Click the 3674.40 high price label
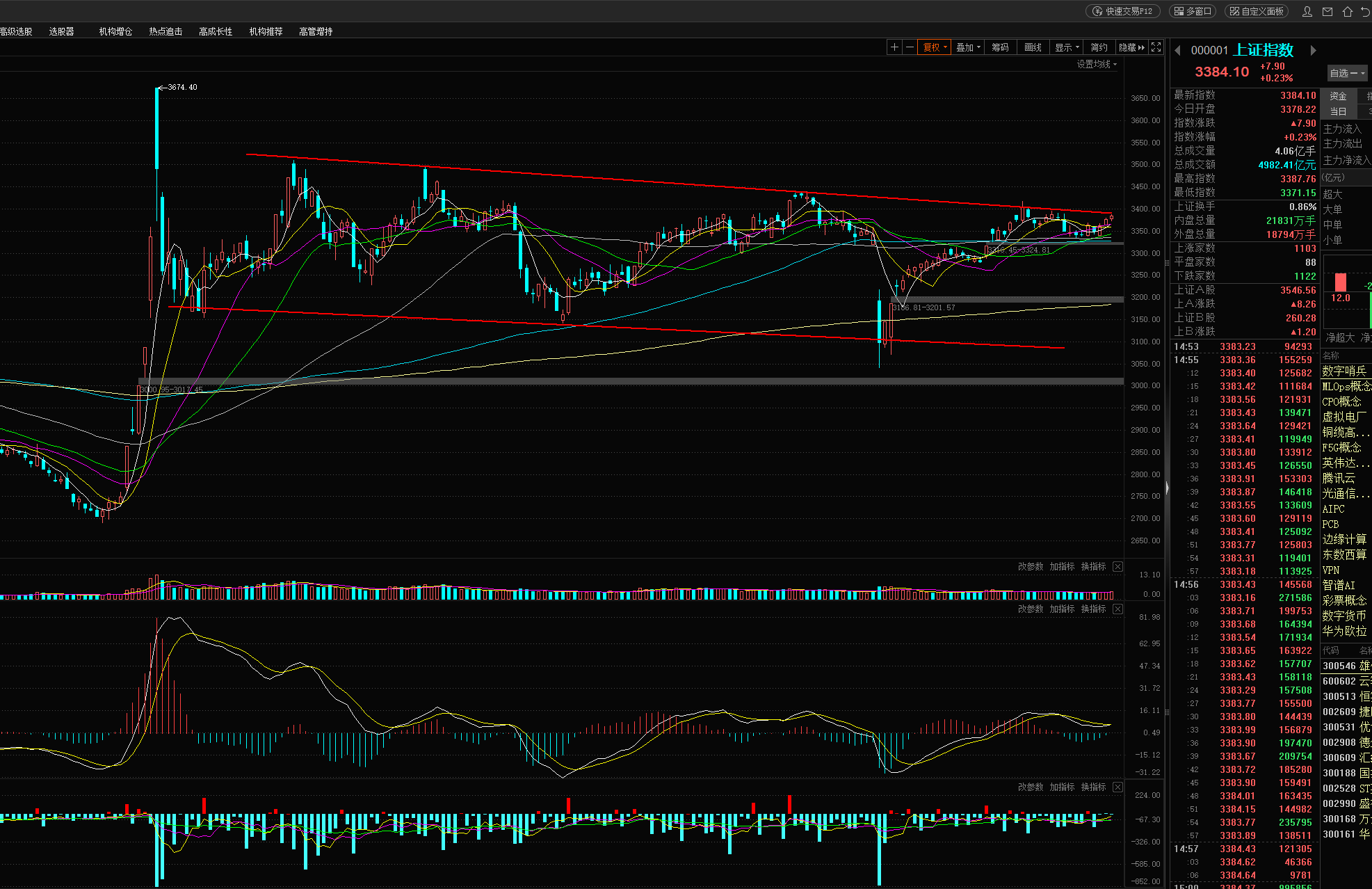 pyautogui.click(x=182, y=87)
